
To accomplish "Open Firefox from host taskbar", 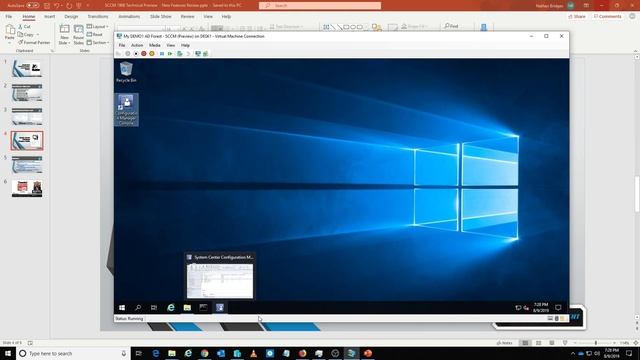I will (x=302, y=353).
